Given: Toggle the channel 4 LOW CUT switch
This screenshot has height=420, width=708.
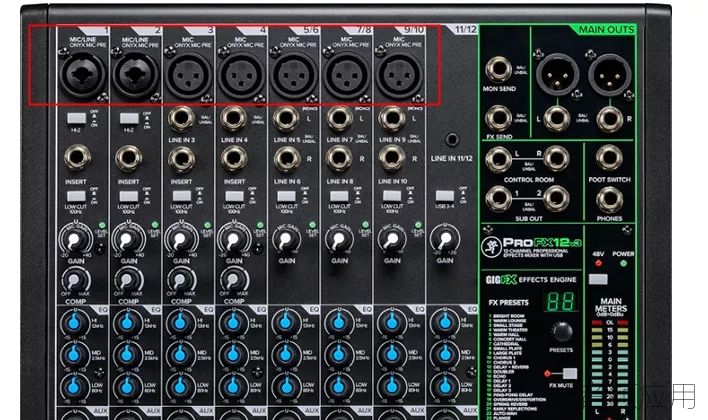Looking at the screenshot, I should tap(234, 196).
